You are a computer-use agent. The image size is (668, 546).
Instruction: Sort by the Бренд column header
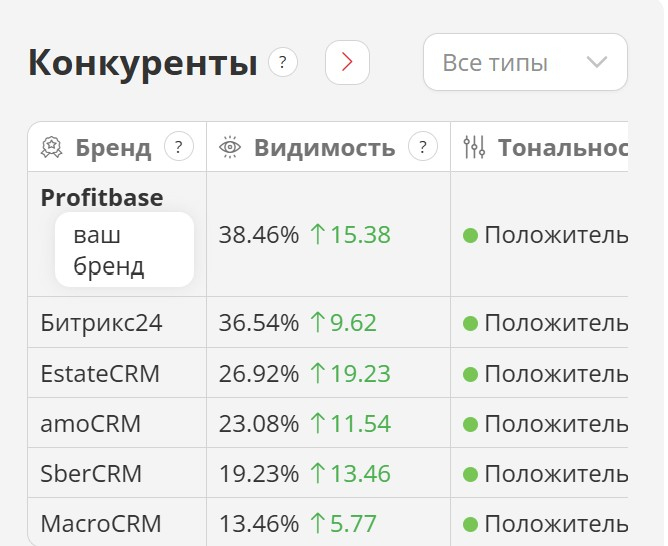tap(112, 148)
